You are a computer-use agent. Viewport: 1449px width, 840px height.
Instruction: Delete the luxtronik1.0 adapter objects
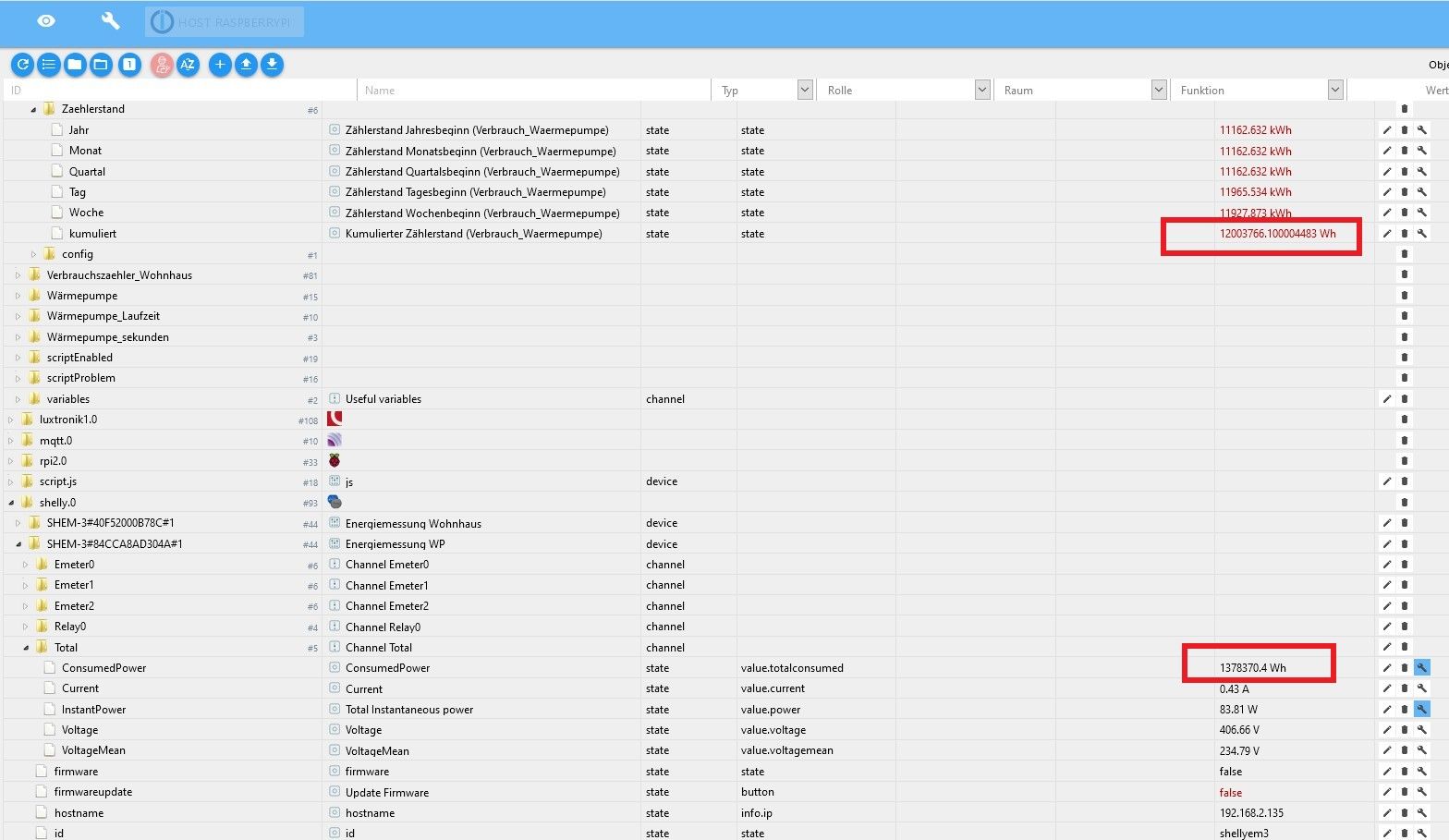1405,420
